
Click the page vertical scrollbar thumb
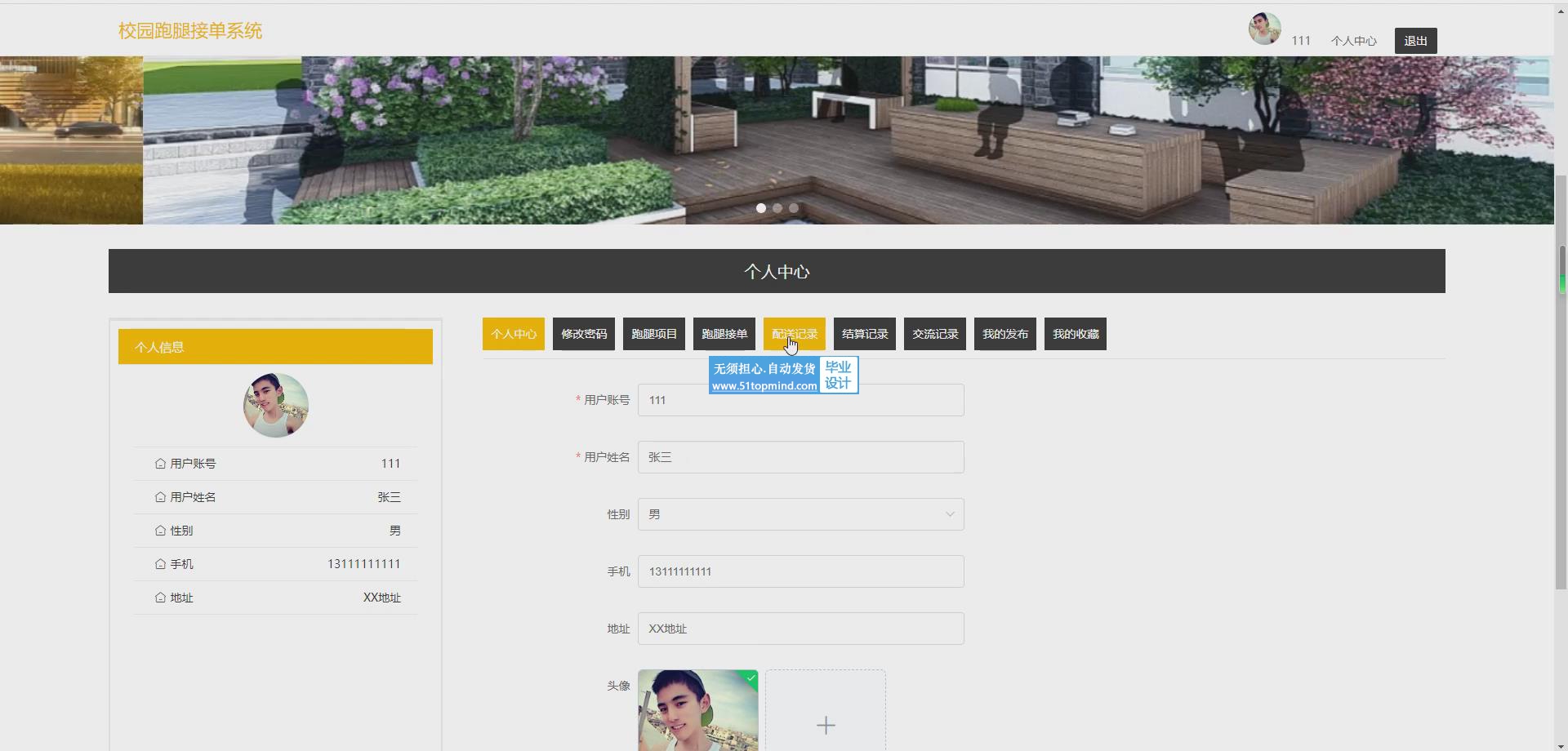point(1561,382)
